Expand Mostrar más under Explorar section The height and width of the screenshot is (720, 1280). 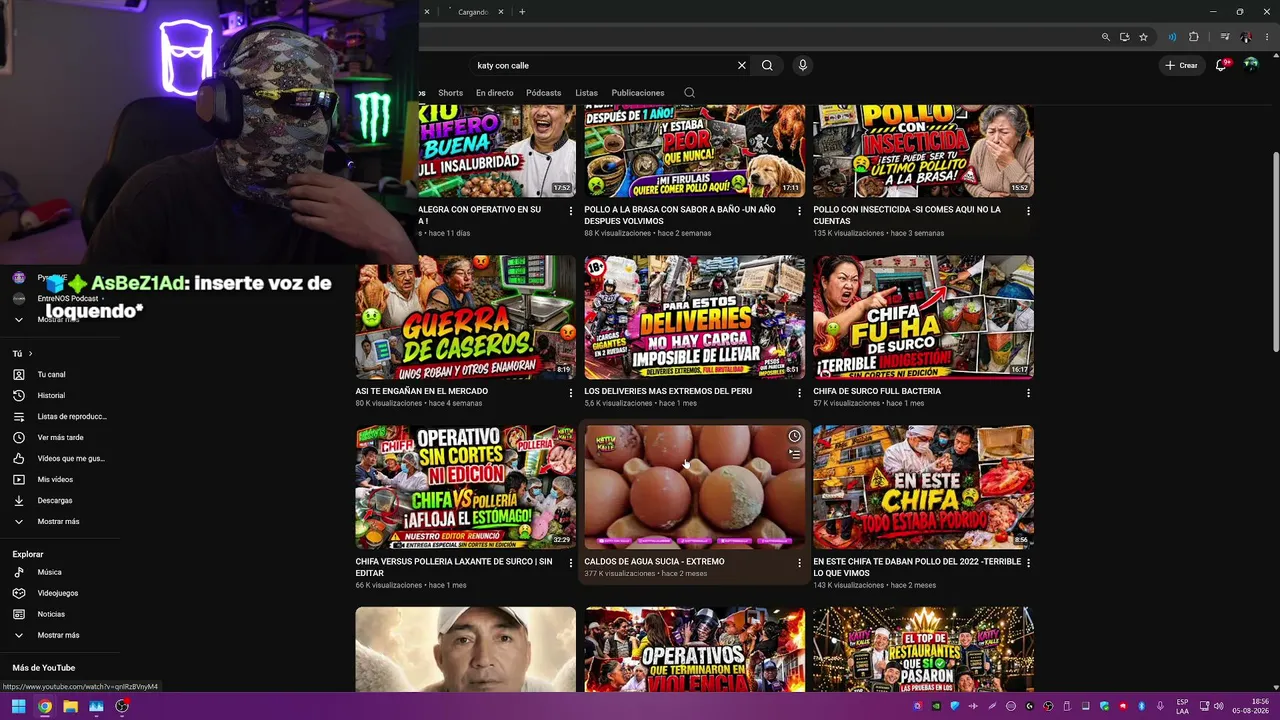click(x=59, y=635)
